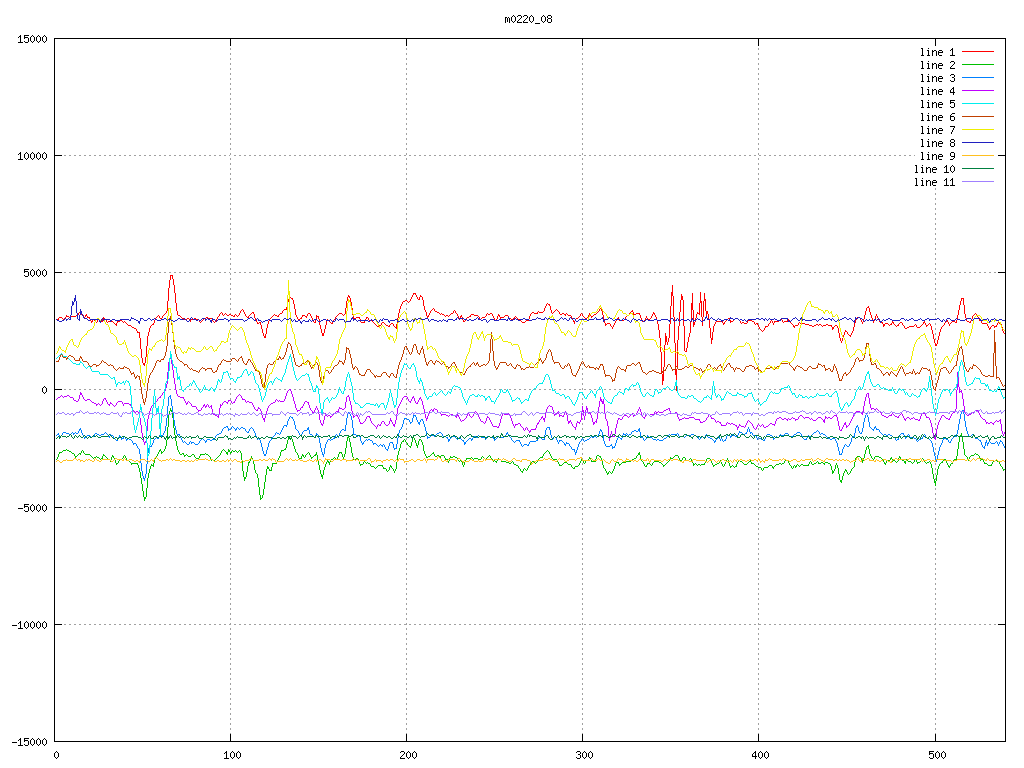Select the 300 x-axis tick label
This screenshot has width=1024, height=768.
click(x=583, y=755)
